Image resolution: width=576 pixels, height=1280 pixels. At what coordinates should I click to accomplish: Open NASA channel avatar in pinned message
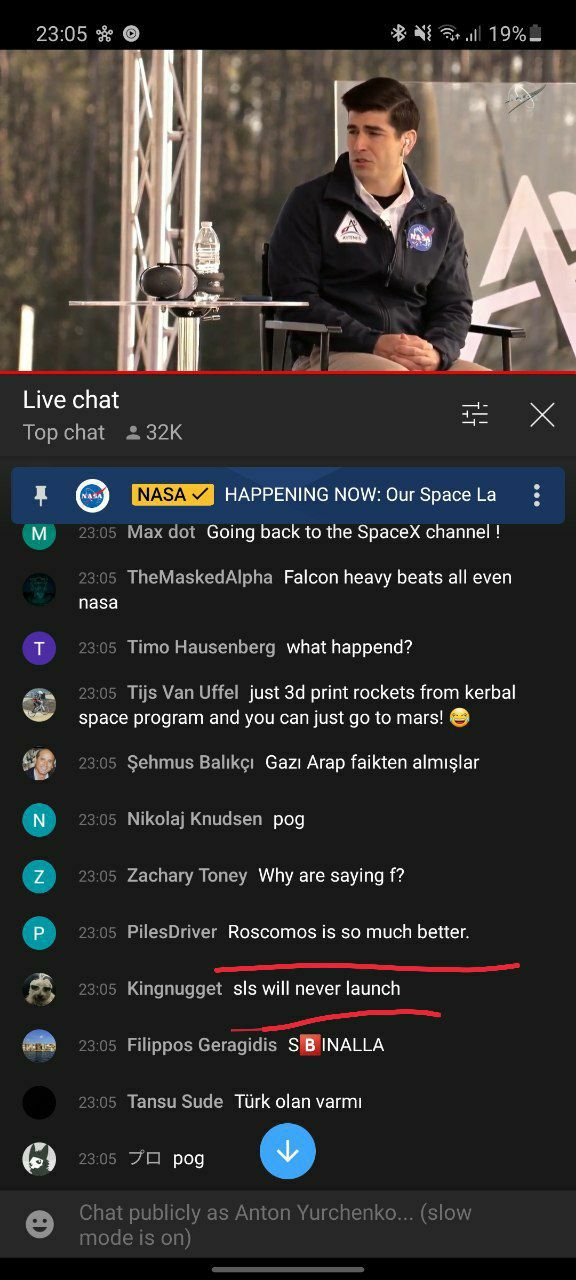point(93,495)
